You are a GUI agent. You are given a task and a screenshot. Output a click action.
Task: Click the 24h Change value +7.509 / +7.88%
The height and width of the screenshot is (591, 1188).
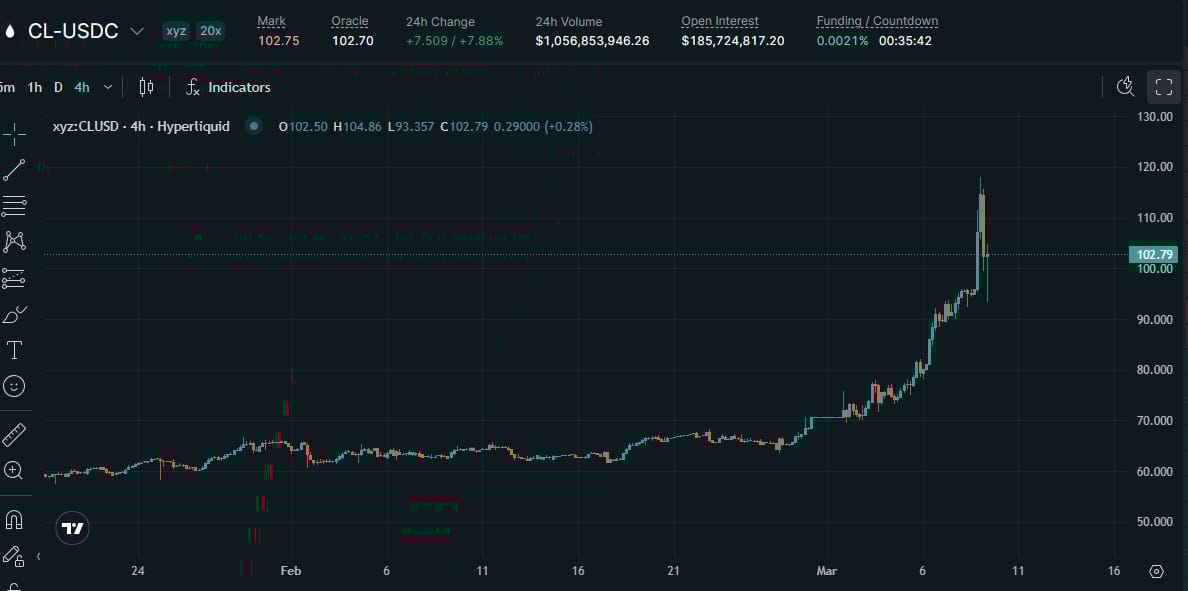[455, 41]
